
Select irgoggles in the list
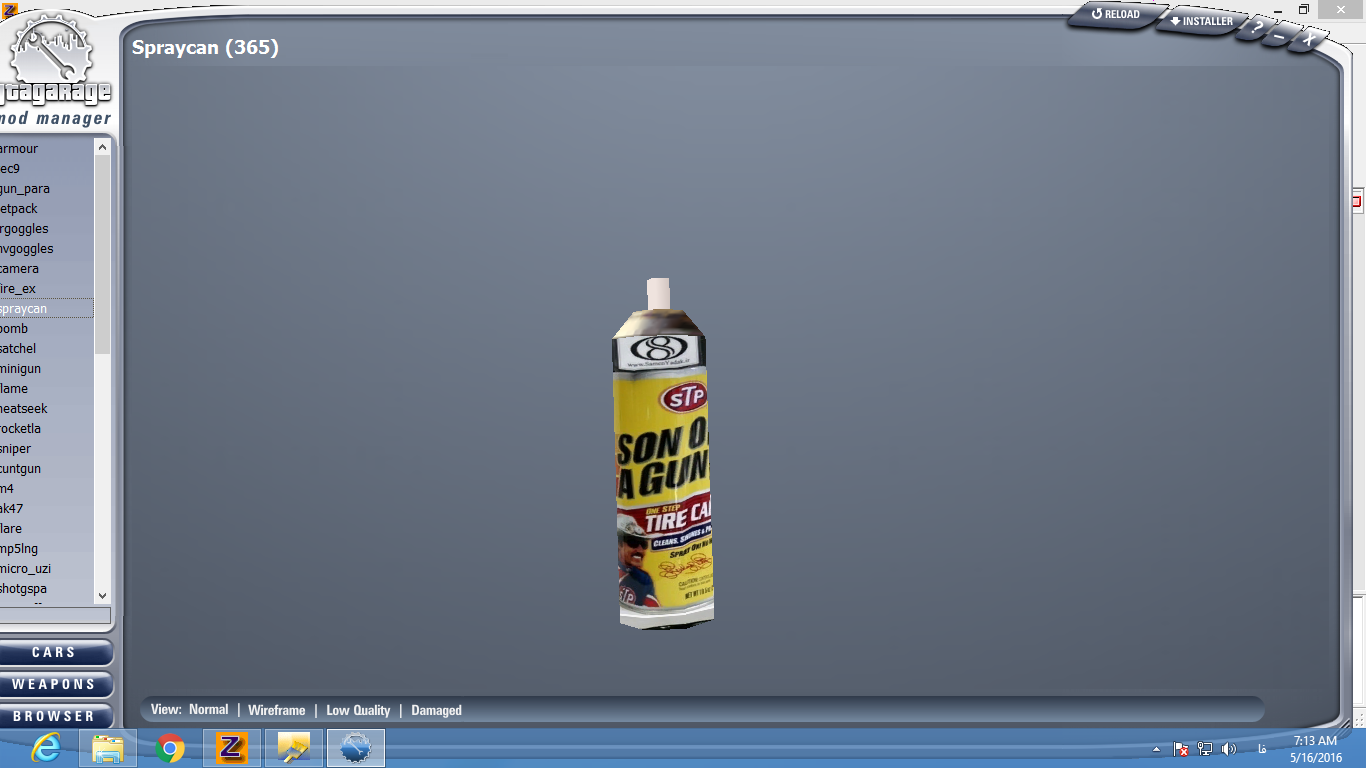click(47, 229)
